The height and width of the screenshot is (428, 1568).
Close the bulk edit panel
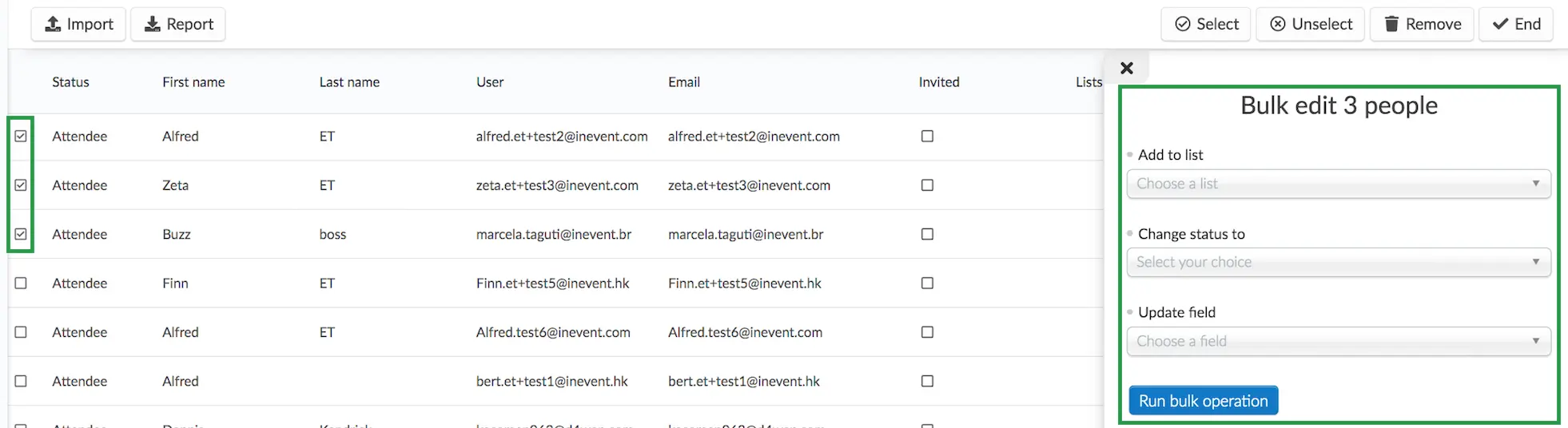tap(1127, 68)
